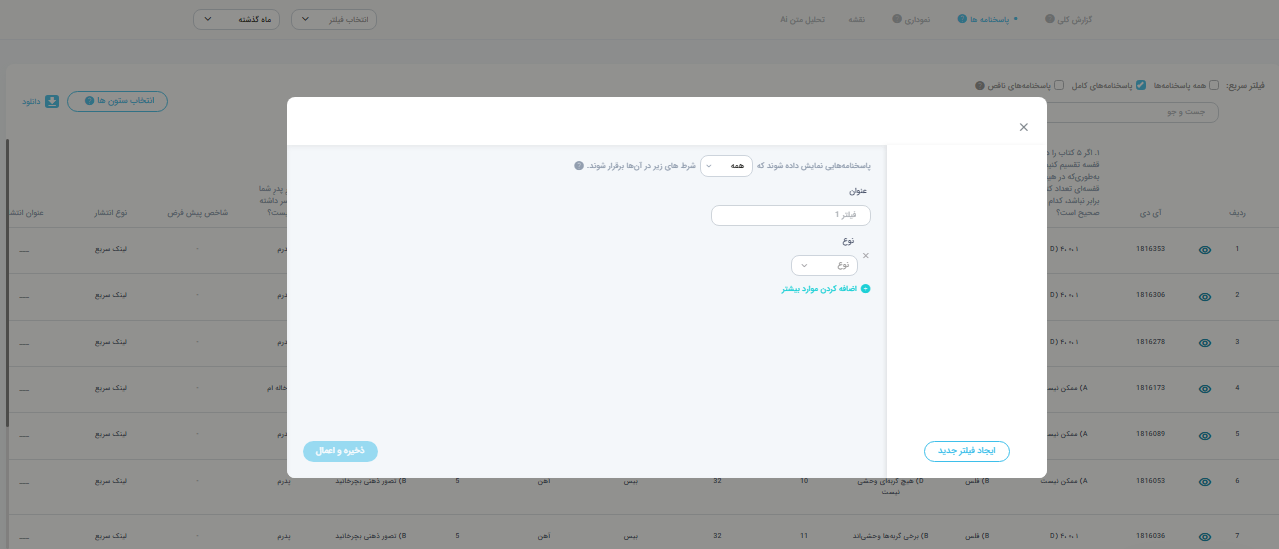
Task: Click ID cell 1816089
Action: tap(1151, 434)
